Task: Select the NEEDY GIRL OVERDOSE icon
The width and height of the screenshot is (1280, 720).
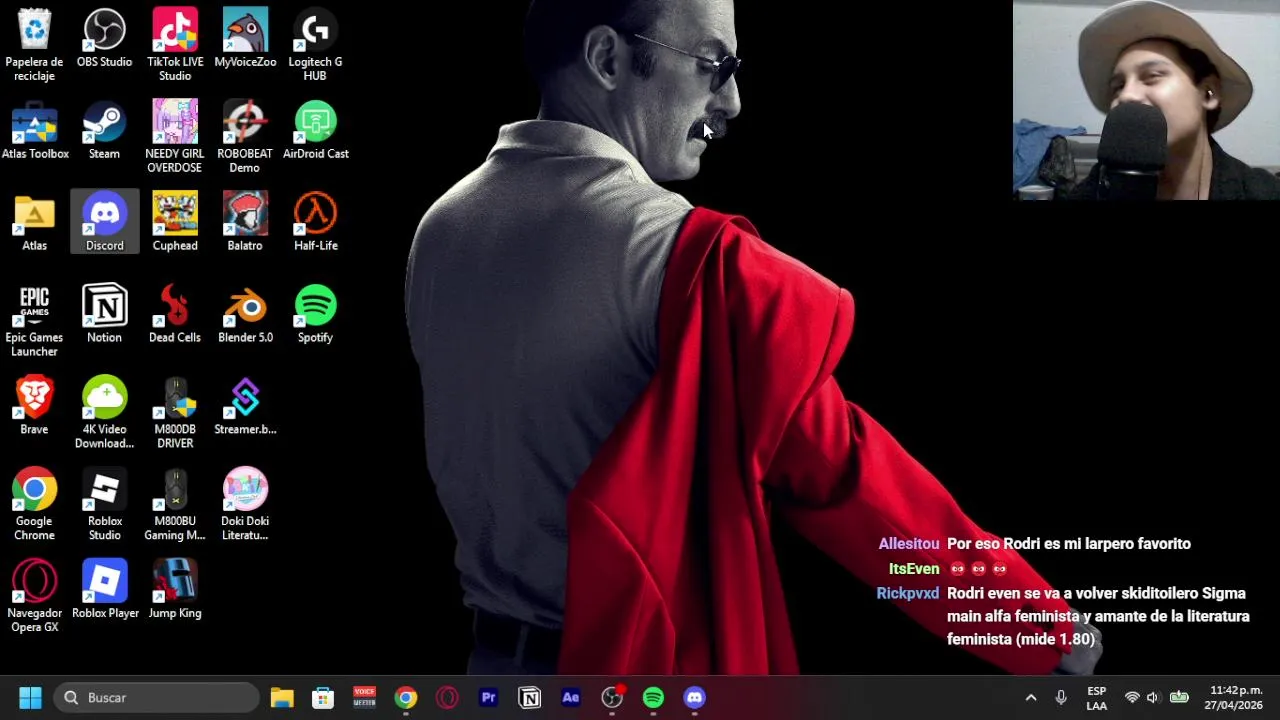Action: 175,137
